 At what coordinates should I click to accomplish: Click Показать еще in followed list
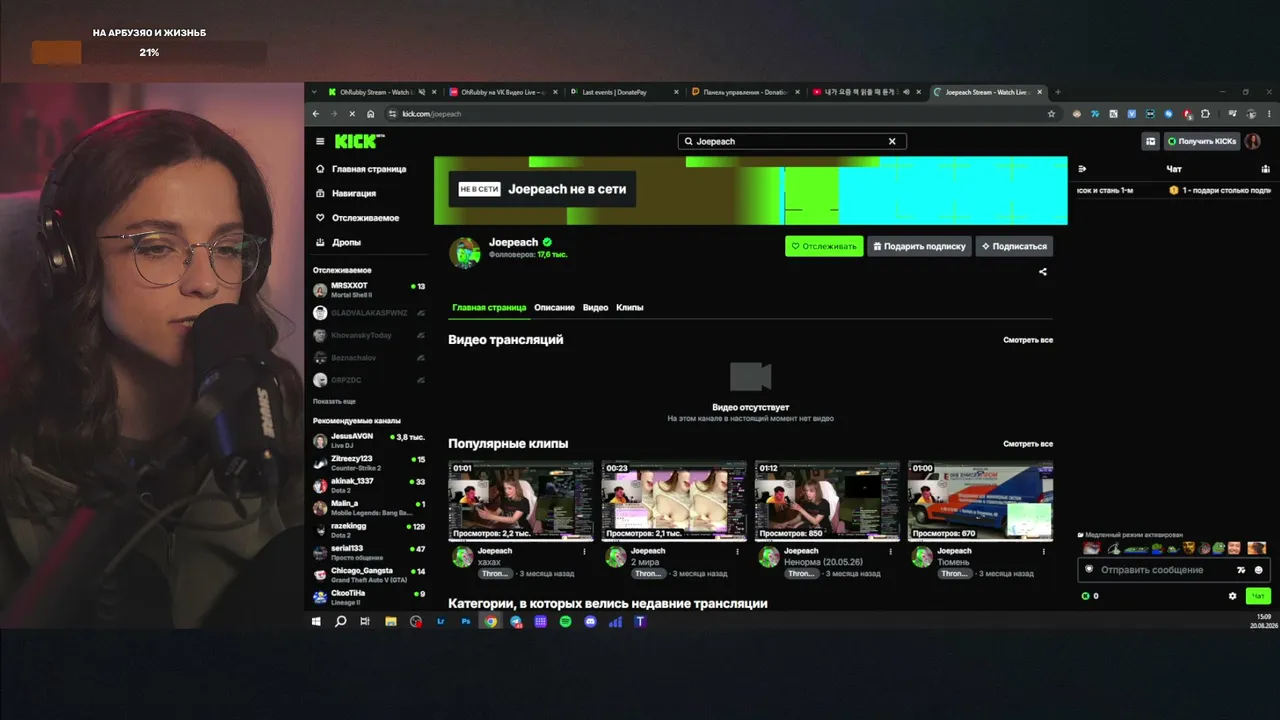pos(334,401)
